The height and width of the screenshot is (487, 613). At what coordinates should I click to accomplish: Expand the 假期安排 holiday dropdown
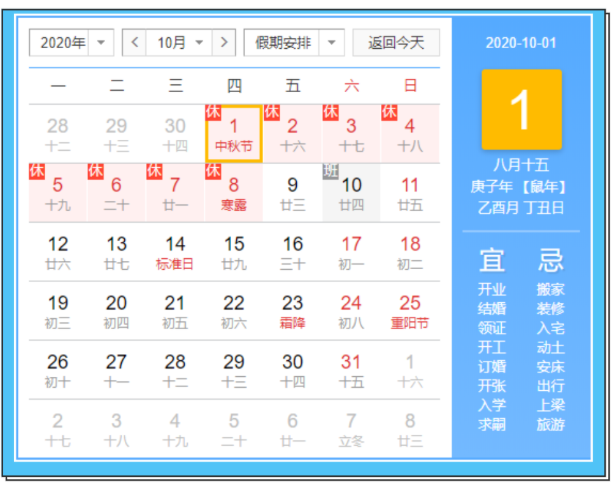[294, 42]
